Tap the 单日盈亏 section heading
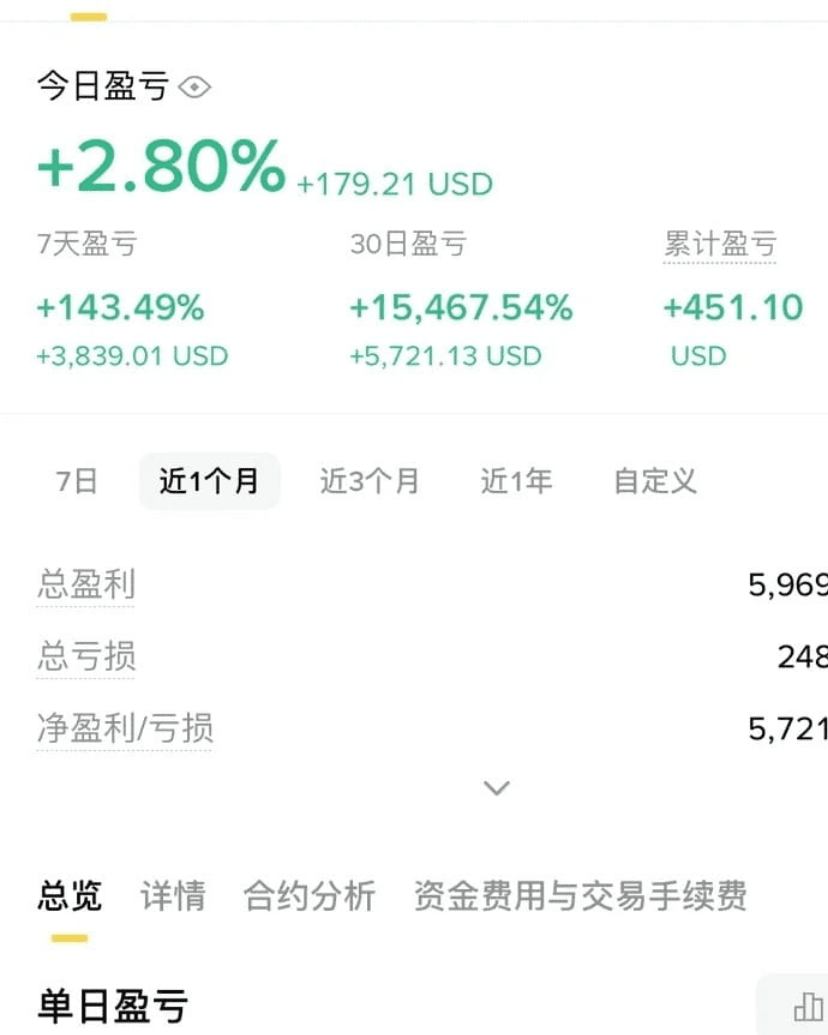Viewport: 828px width, 1035px height. (x=113, y=1006)
